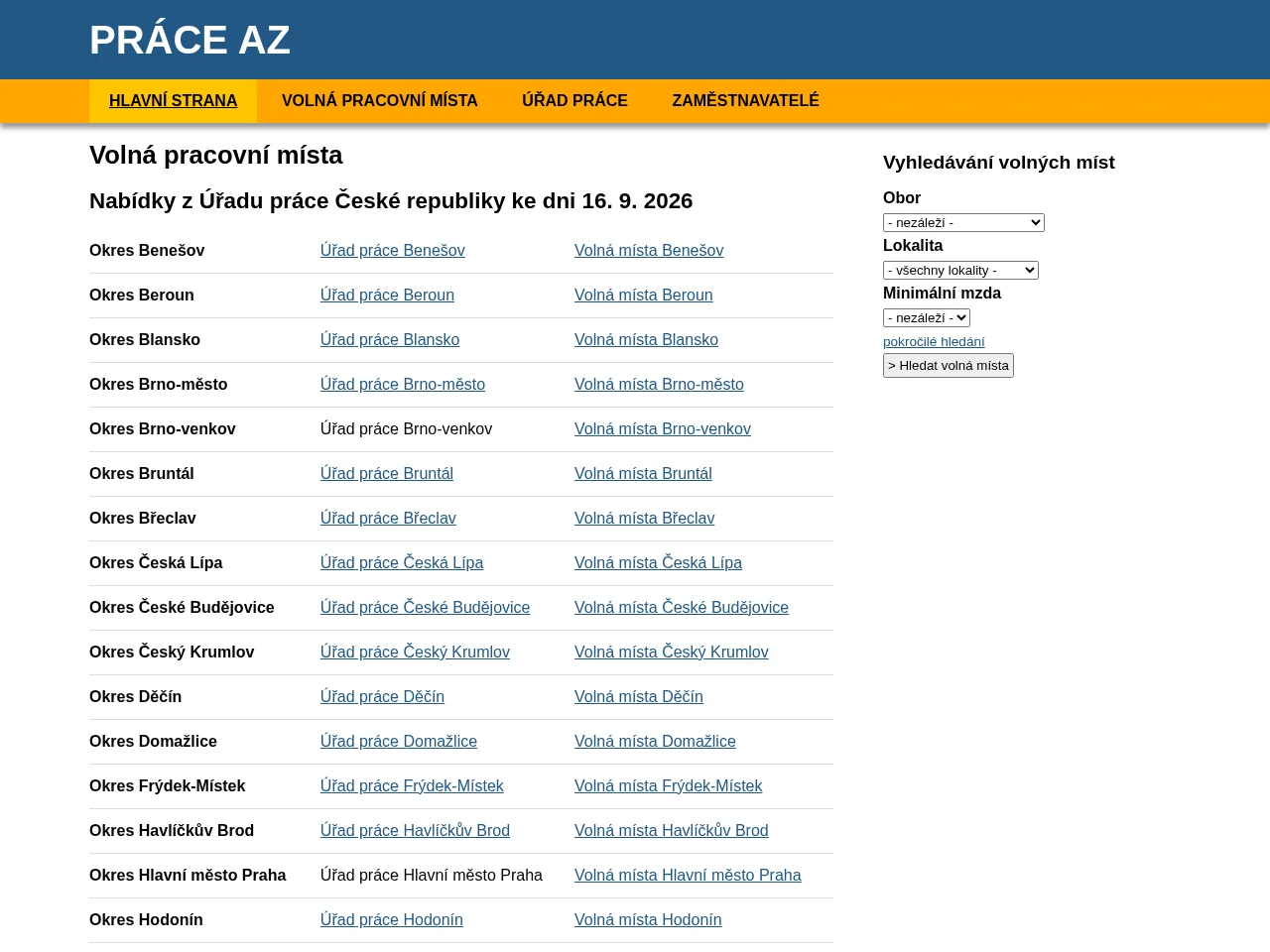
Task: Click the Okres Beroun row label
Action: point(142,296)
